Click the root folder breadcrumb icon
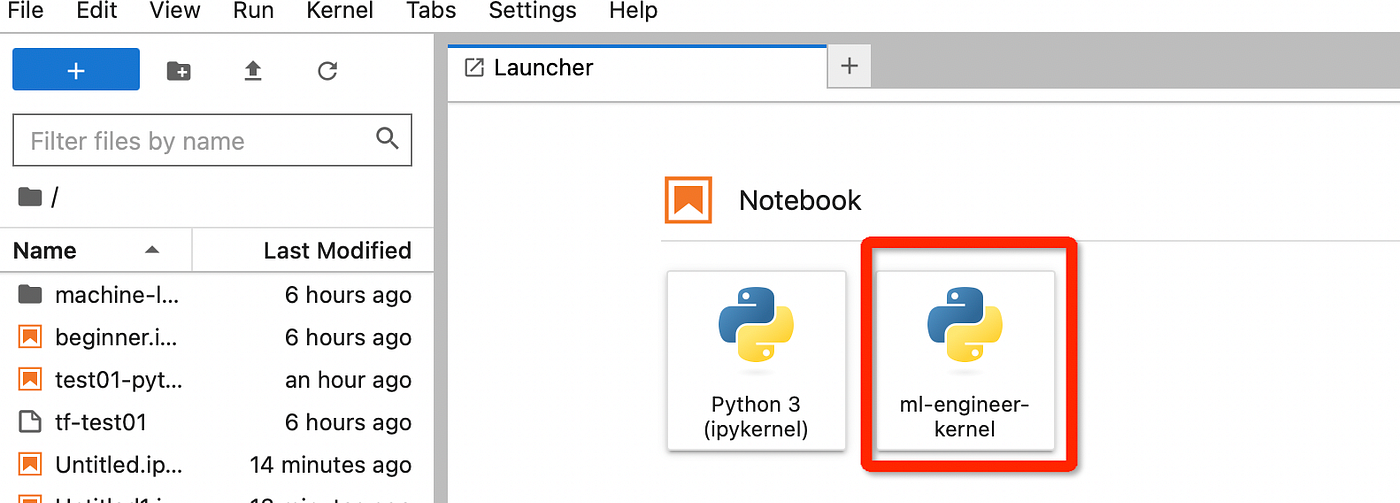Image resolution: width=1400 pixels, height=503 pixels. 30,197
